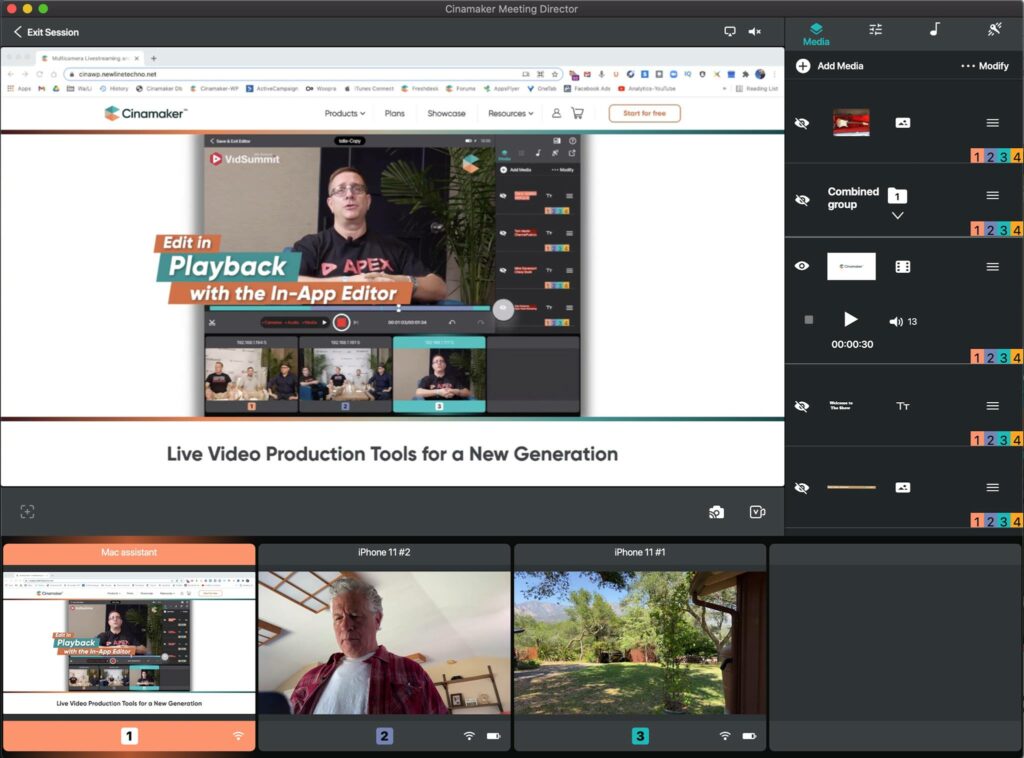Click the battery icon under iPhone 11 #1
This screenshot has width=1024, height=758.
750,736
